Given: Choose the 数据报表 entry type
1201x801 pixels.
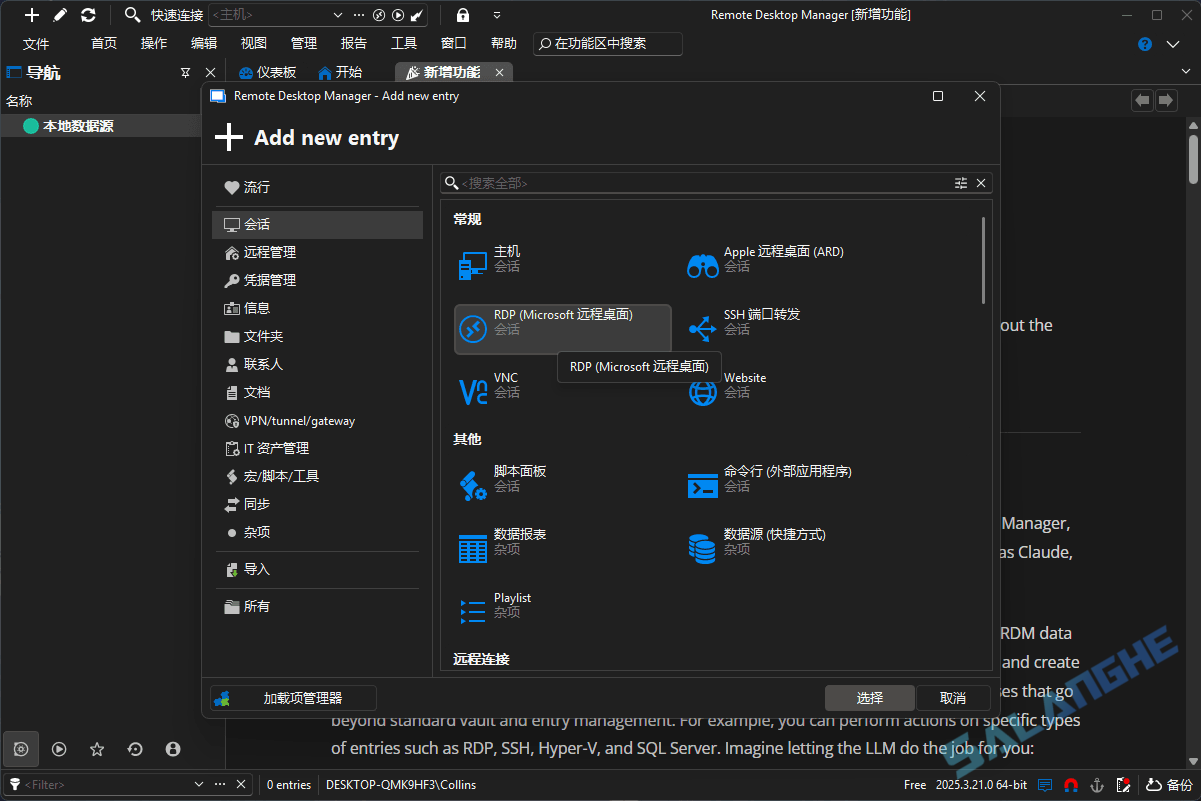Looking at the screenshot, I should coord(520,540).
